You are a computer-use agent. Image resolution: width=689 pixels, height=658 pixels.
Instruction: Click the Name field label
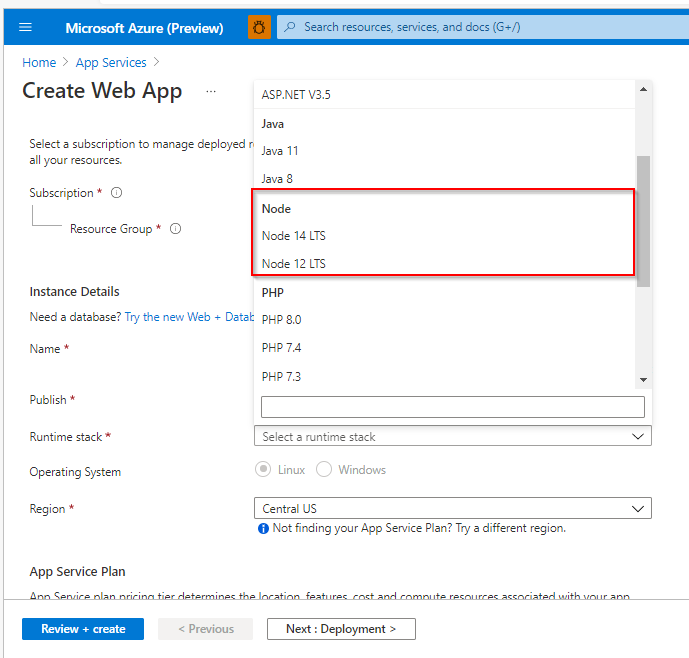coord(45,349)
